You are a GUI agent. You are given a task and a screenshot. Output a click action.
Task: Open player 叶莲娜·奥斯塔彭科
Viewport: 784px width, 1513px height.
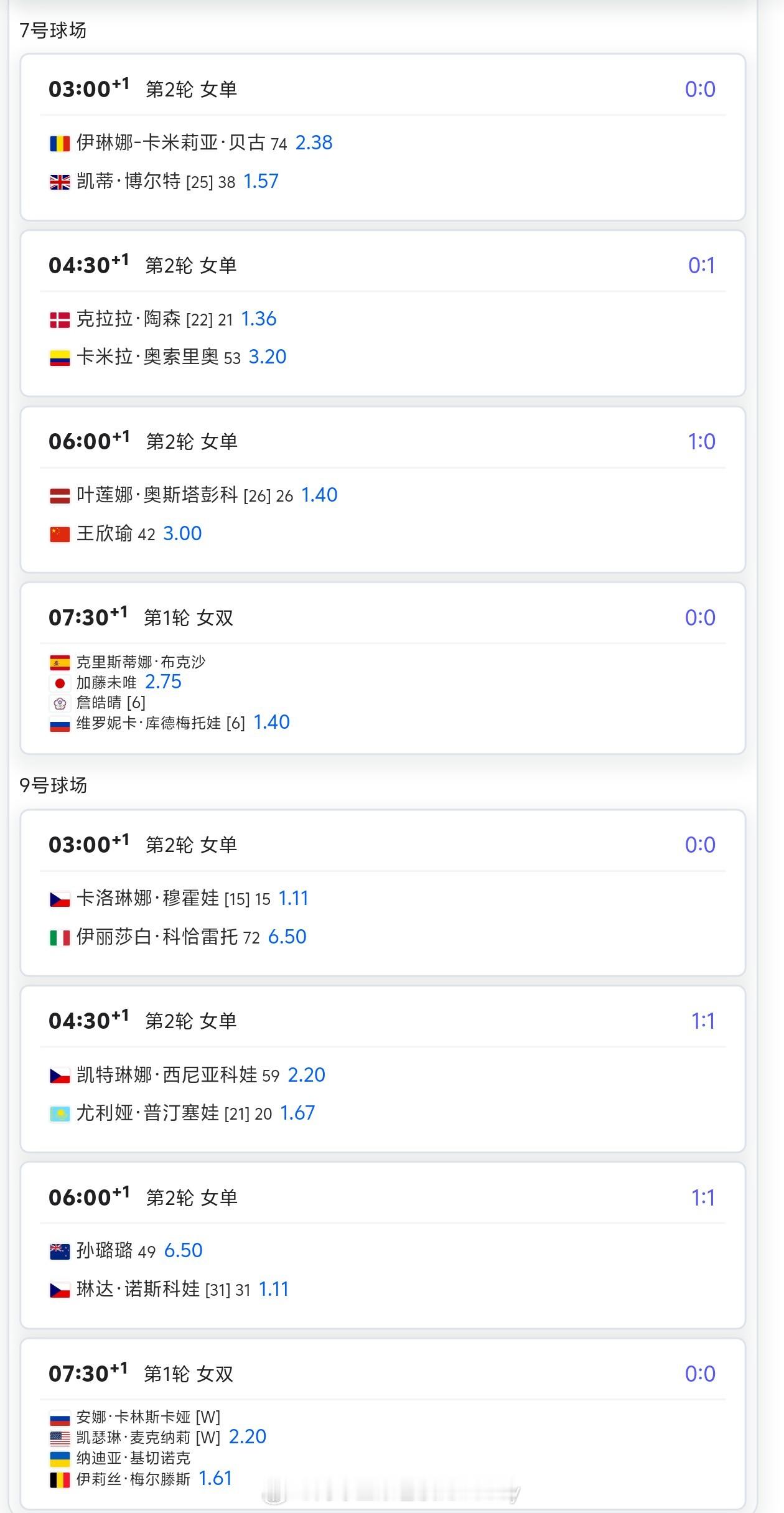[x=157, y=495]
